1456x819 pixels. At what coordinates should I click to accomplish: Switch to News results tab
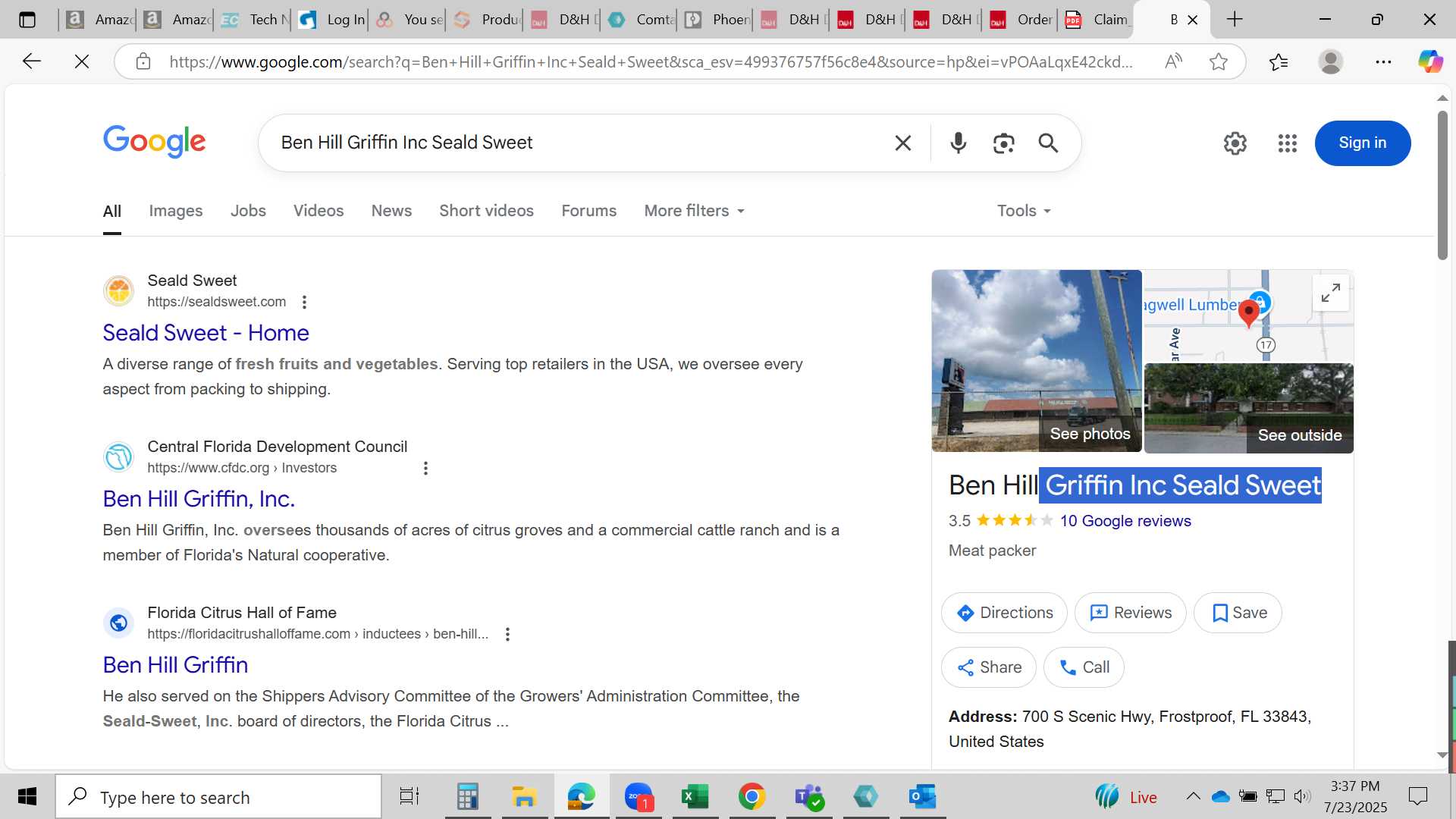coord(391,211)
